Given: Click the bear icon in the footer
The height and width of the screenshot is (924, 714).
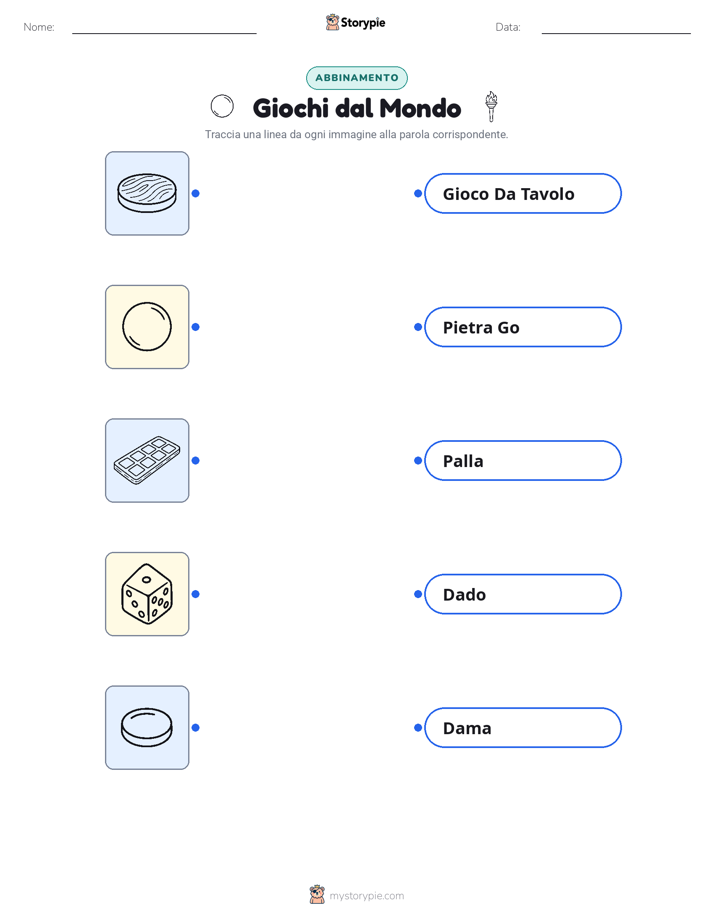Looking at the screenshot, I should point(317,895).
